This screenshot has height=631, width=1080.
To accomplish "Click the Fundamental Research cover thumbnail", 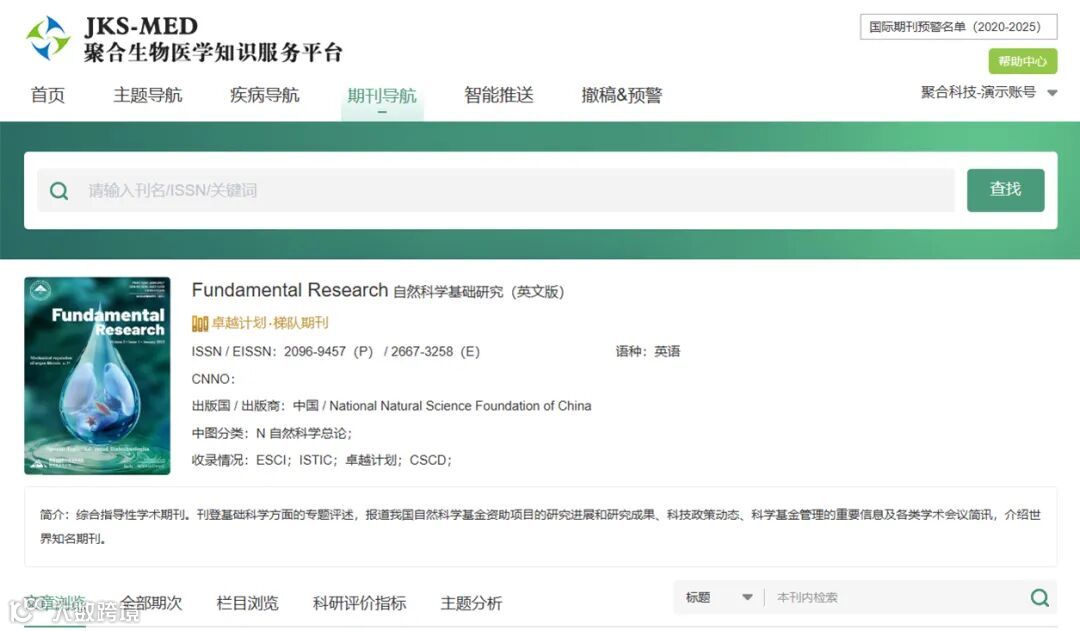I will tap(97, 375).
